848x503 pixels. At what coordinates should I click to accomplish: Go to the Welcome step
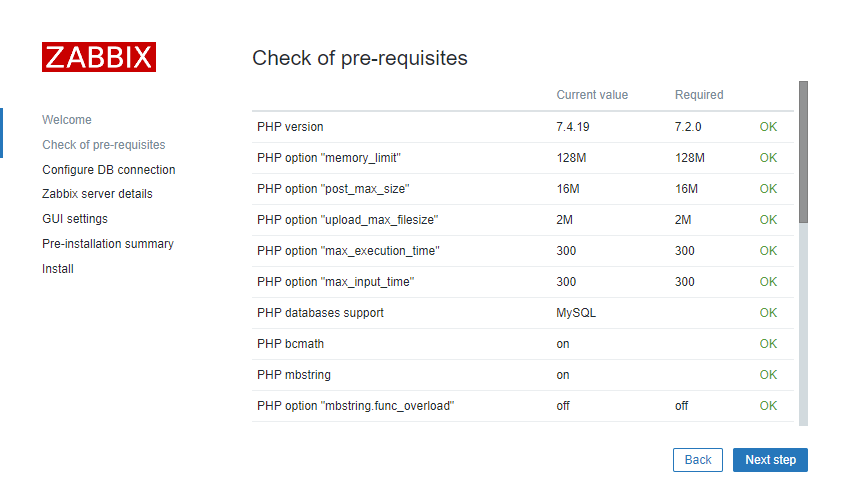tap(67, 120)
